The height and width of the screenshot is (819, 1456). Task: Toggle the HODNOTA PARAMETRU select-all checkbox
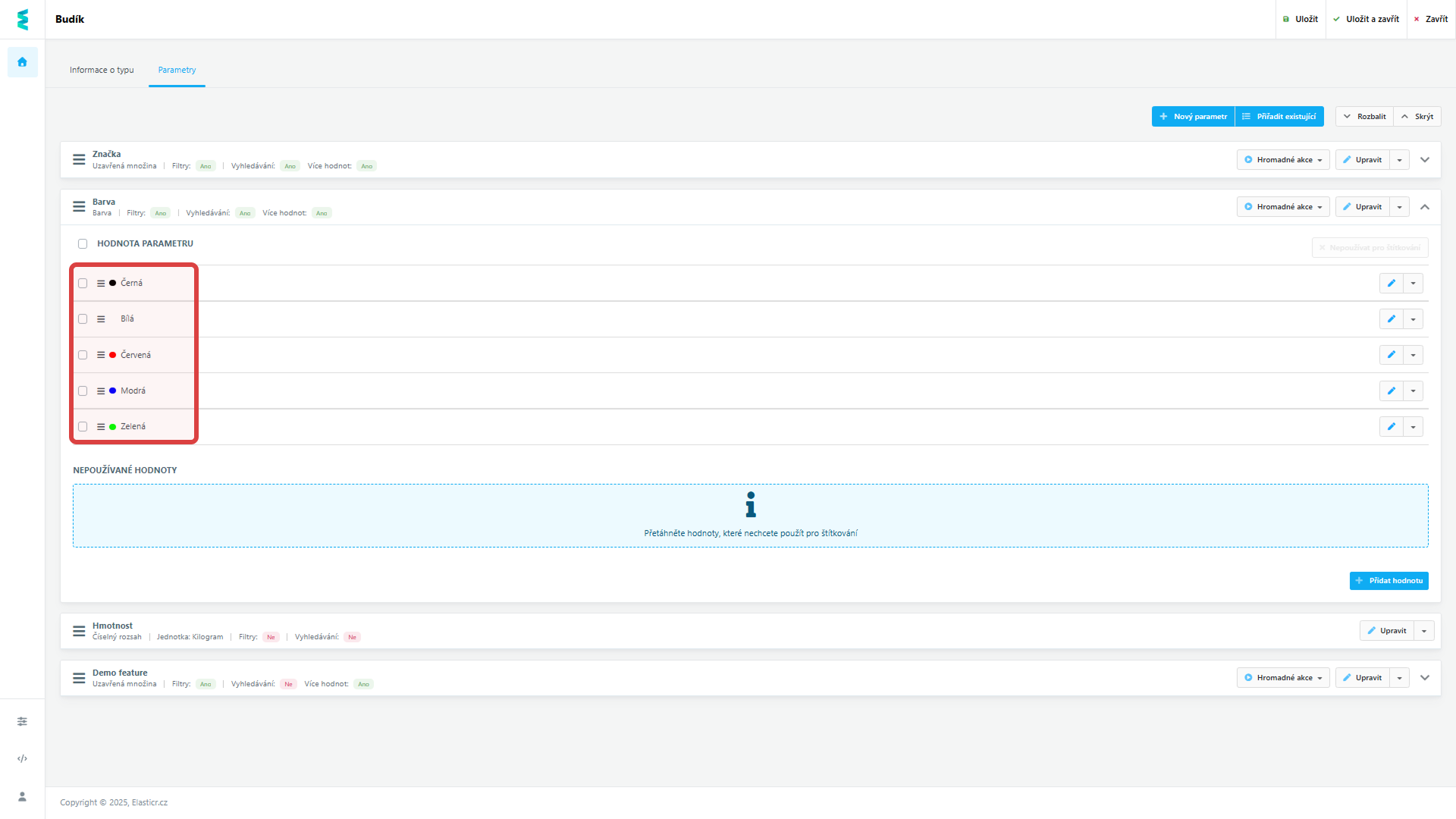pyautogui.click(x=83, y=243)
